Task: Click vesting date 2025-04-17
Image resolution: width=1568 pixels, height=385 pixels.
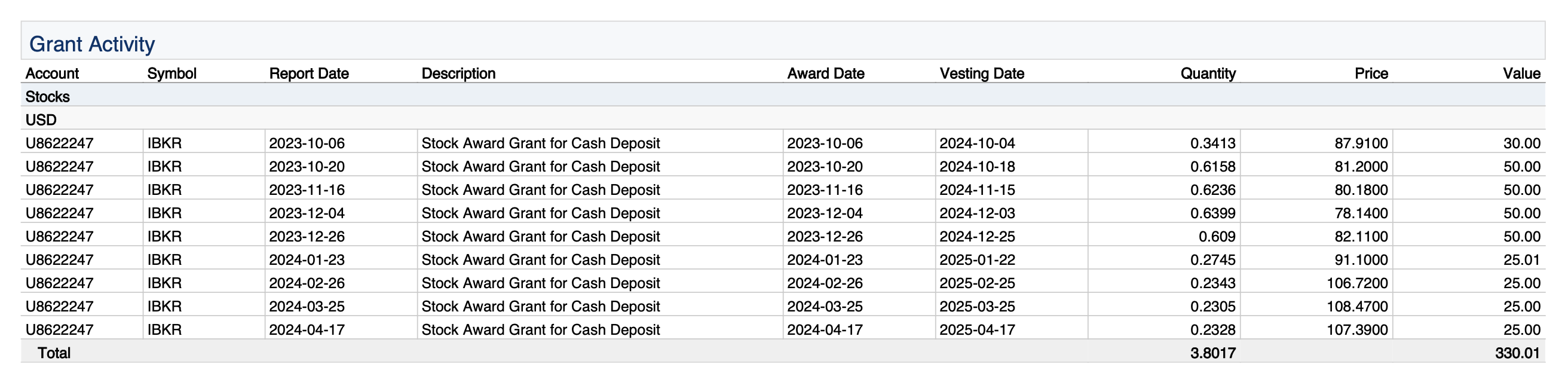Action: 978,329
